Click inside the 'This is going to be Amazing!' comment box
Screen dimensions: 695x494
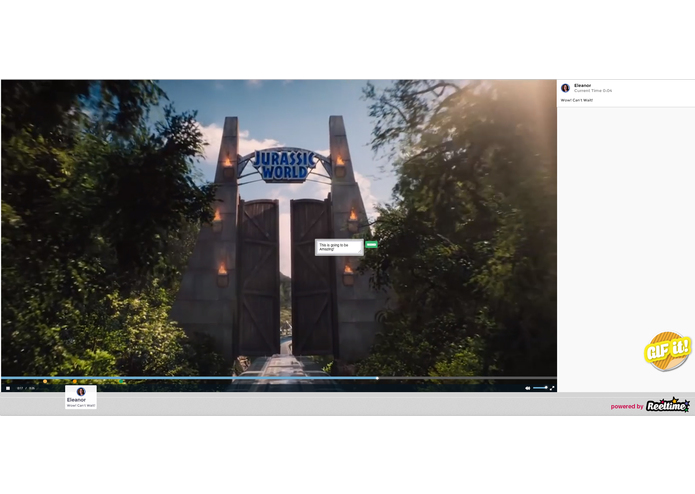tap(339, 247)
